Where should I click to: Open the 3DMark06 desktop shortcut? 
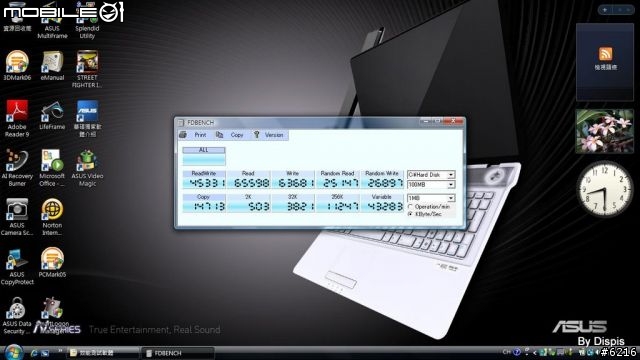(x=17, y=65)
